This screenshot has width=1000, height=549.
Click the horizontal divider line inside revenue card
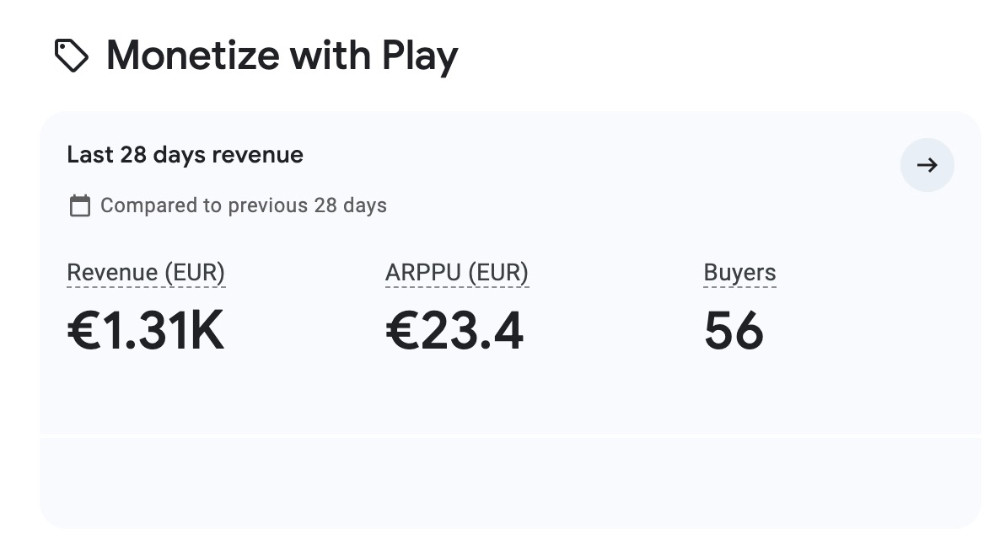coord(510,435)
